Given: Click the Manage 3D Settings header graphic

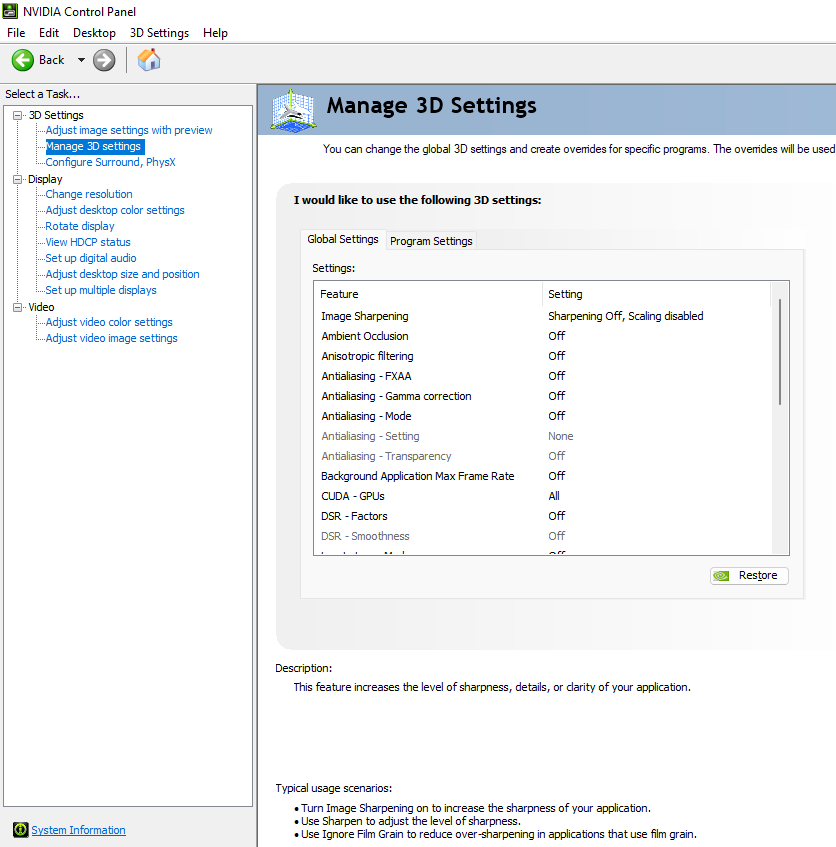Looking at the screenshot, I should point(293,110).
